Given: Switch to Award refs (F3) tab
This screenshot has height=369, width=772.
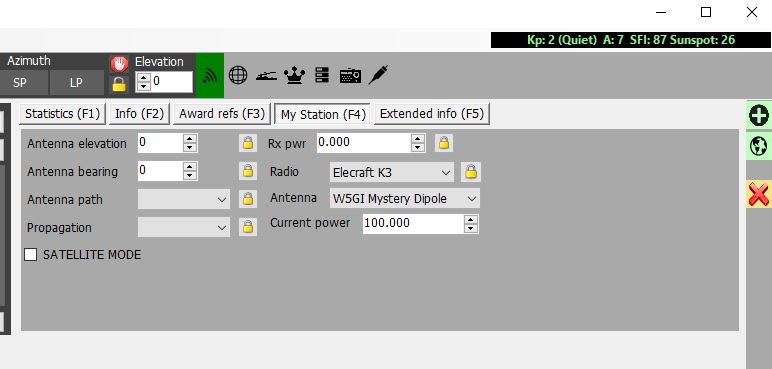Looking at the screenshot, I should [x=222, y=114].
